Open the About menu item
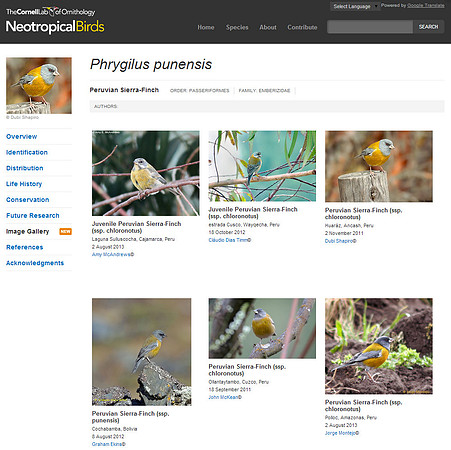 (268, 27)
